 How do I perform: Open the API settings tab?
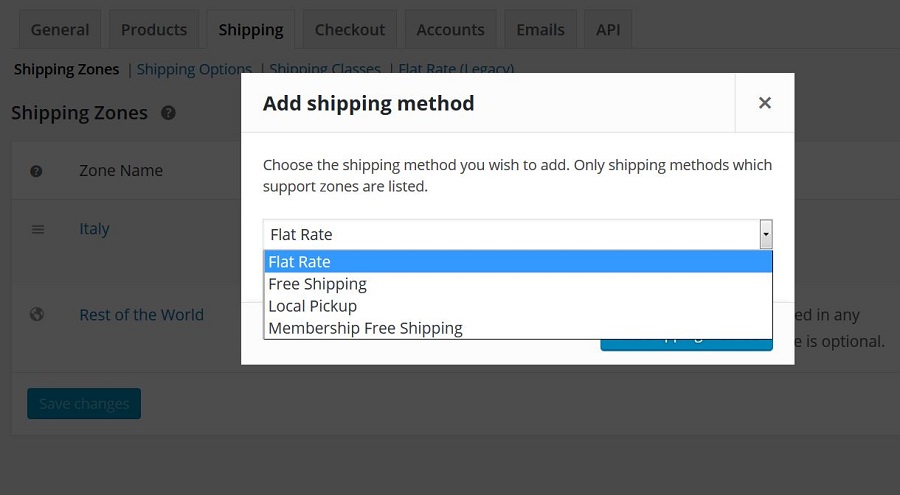pyautogui.click(x=608, y=29)
